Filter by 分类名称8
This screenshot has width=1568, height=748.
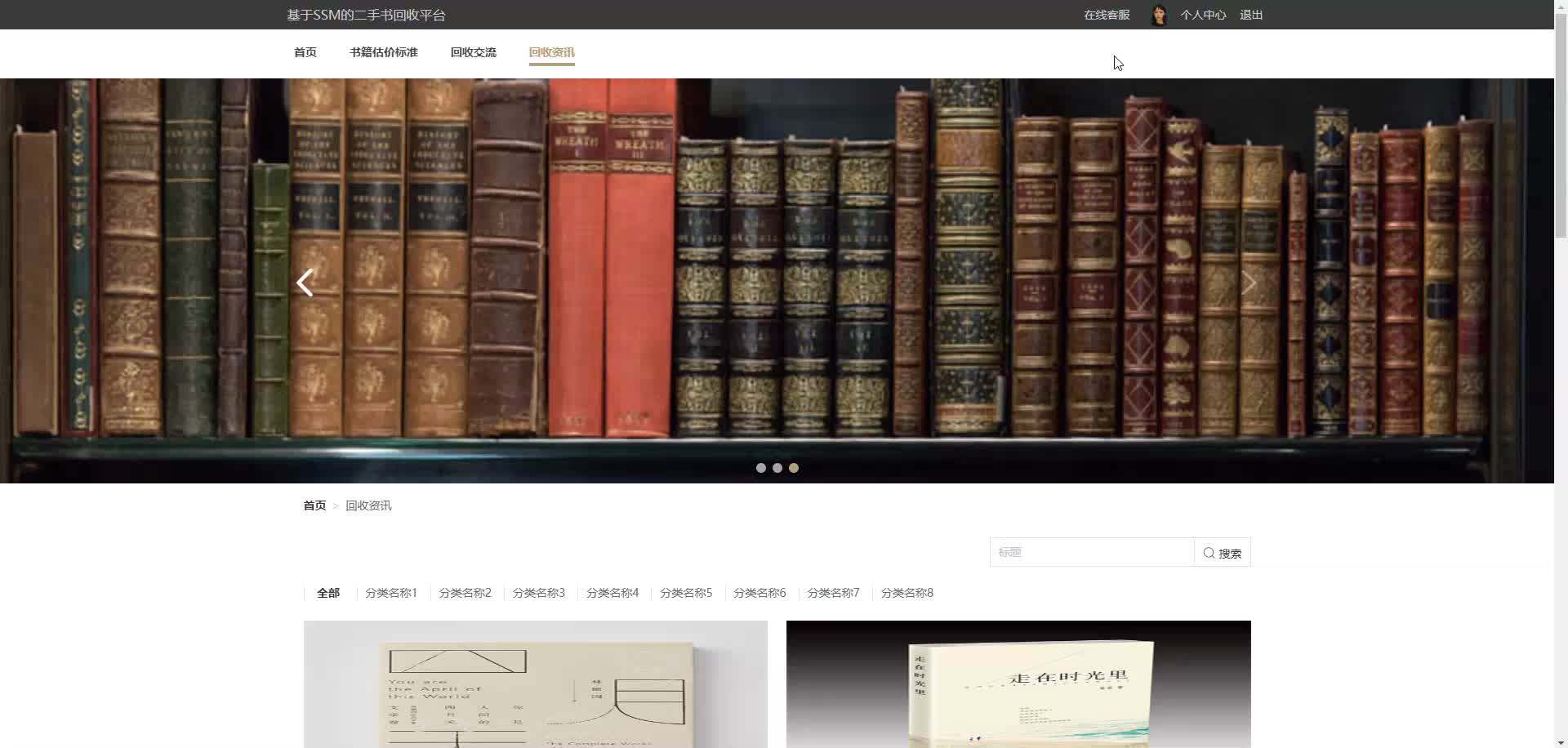coord(907,593)
